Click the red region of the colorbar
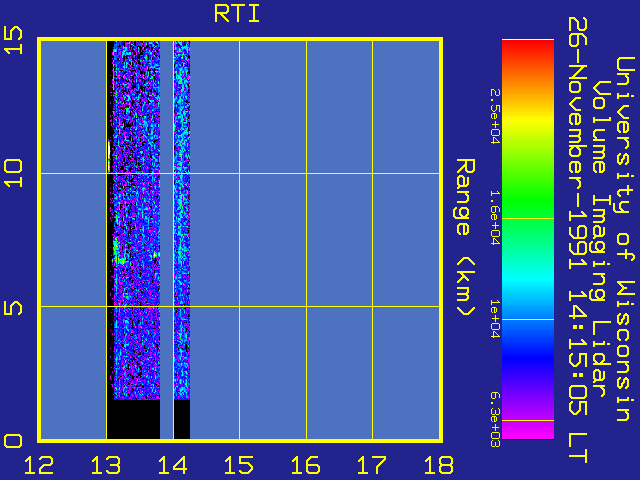The height and width of the screenshot is (480, 640). [x=528, y=53]
